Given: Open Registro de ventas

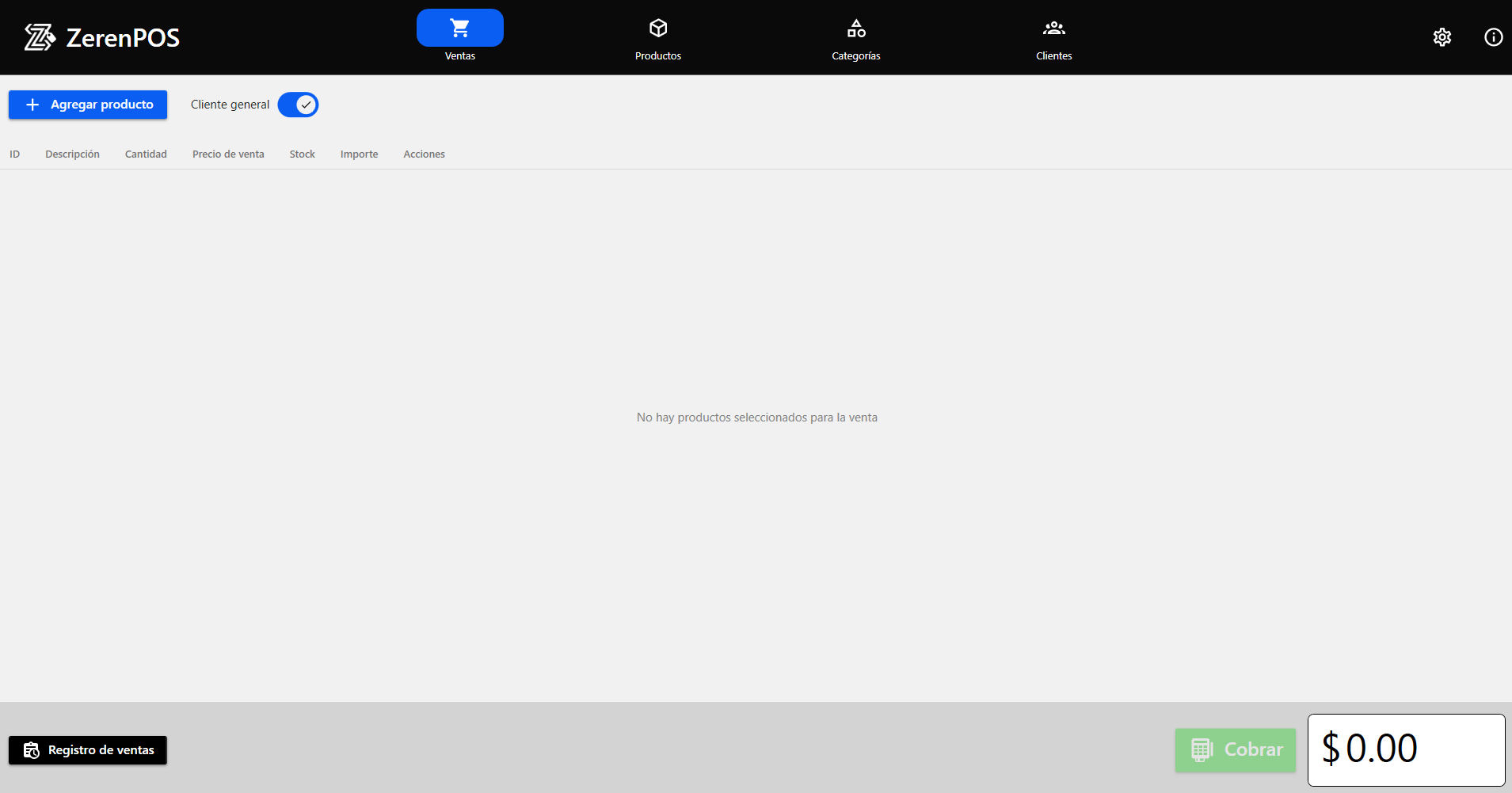Looking at the screenshot, I should pyautogui.click(x=88, y=750).
